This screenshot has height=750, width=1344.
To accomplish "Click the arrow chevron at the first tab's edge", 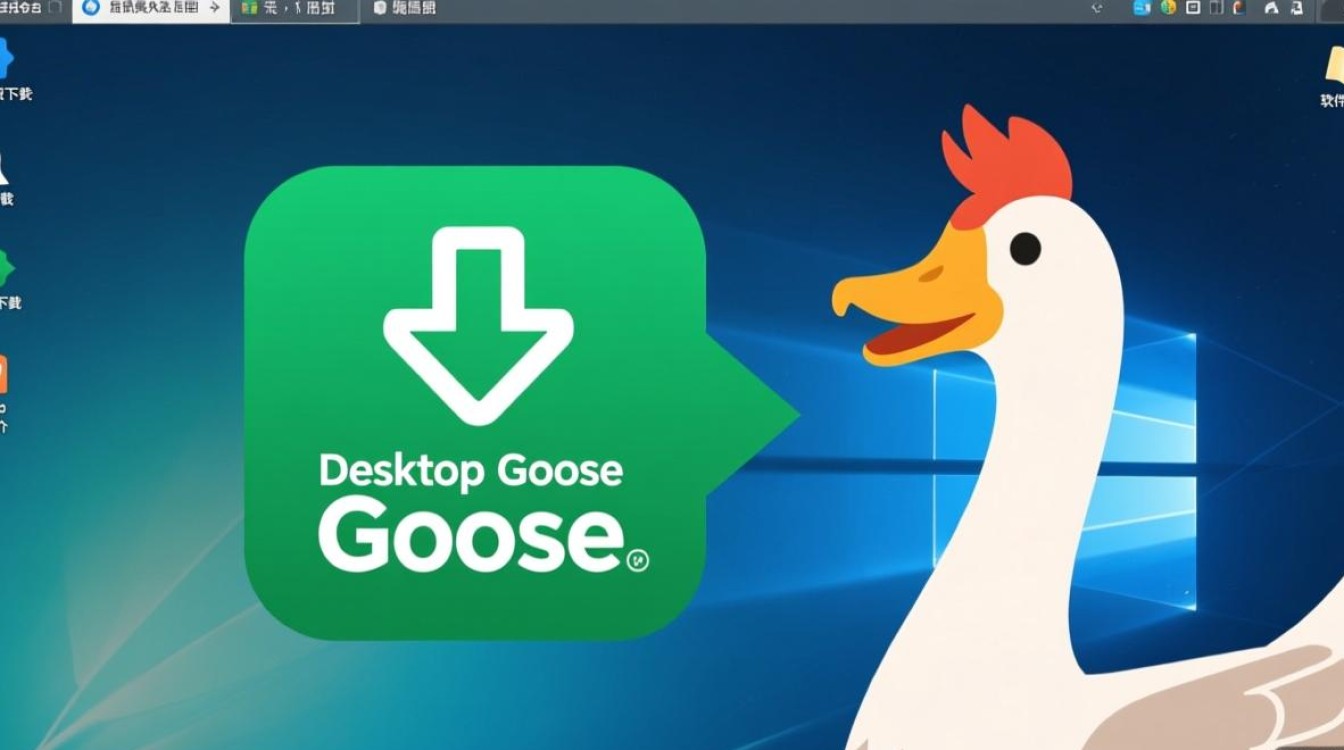I will [213, 8].
